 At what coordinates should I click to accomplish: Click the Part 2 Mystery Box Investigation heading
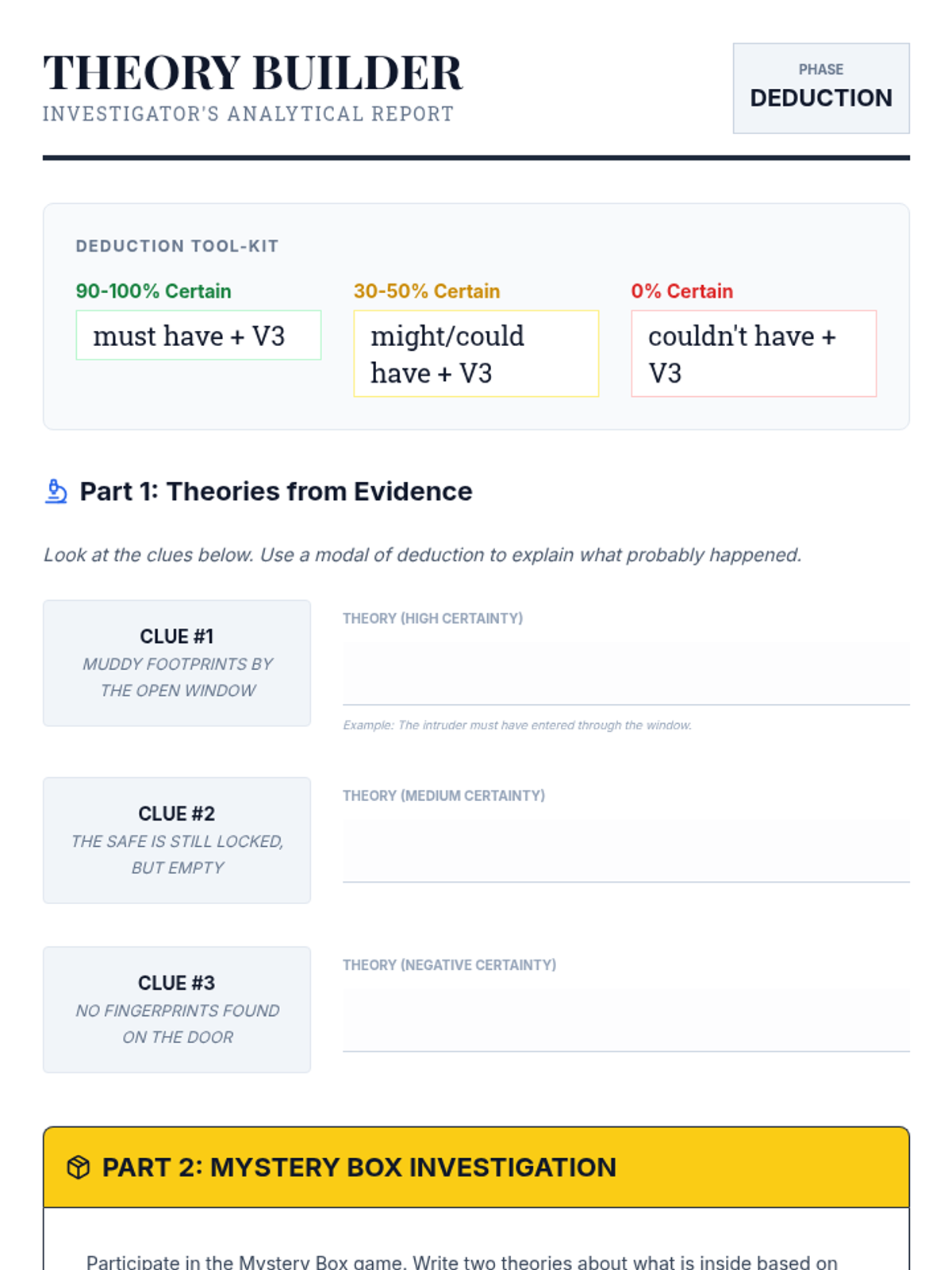click(x=359, y=1168)
